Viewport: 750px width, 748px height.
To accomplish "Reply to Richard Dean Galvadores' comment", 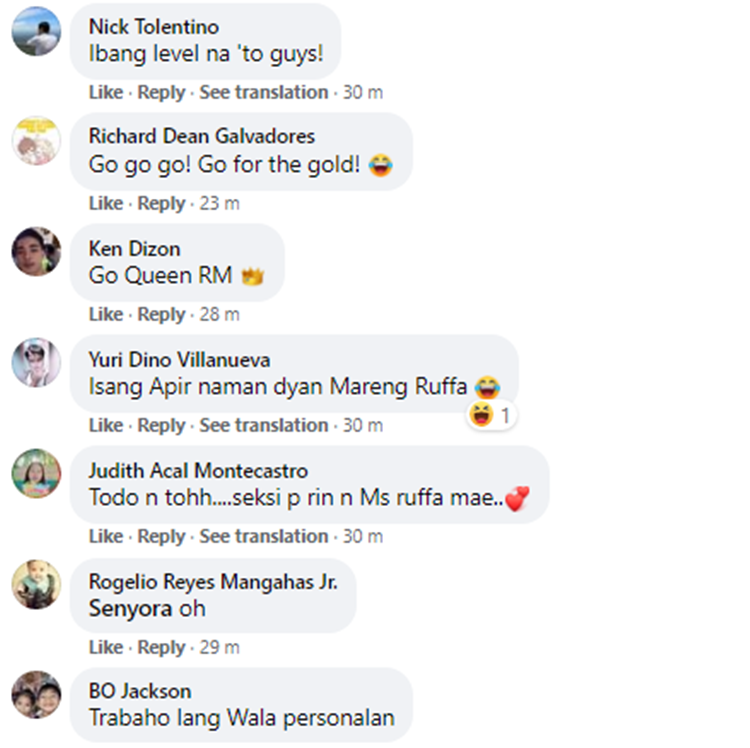I will [x=161, y=204].
